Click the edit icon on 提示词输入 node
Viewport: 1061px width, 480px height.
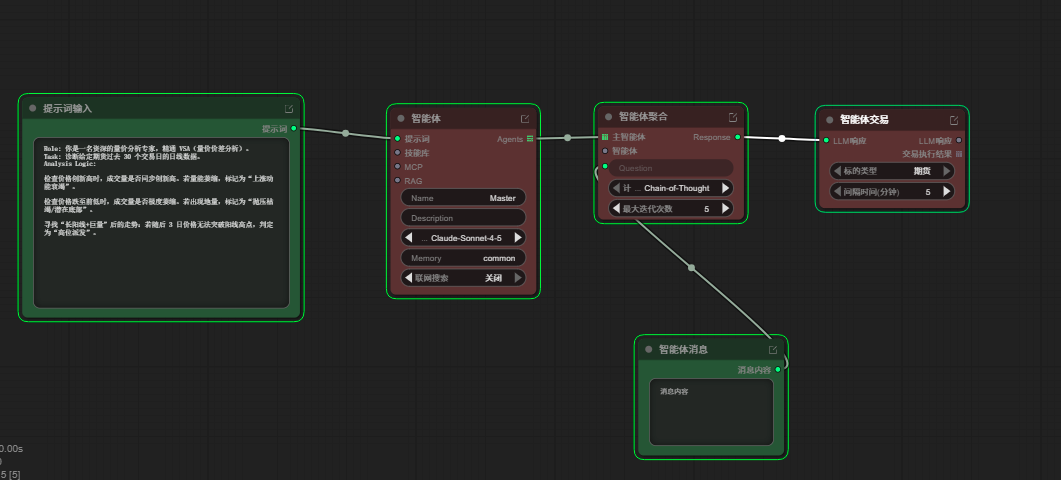[x=289, y=109]
